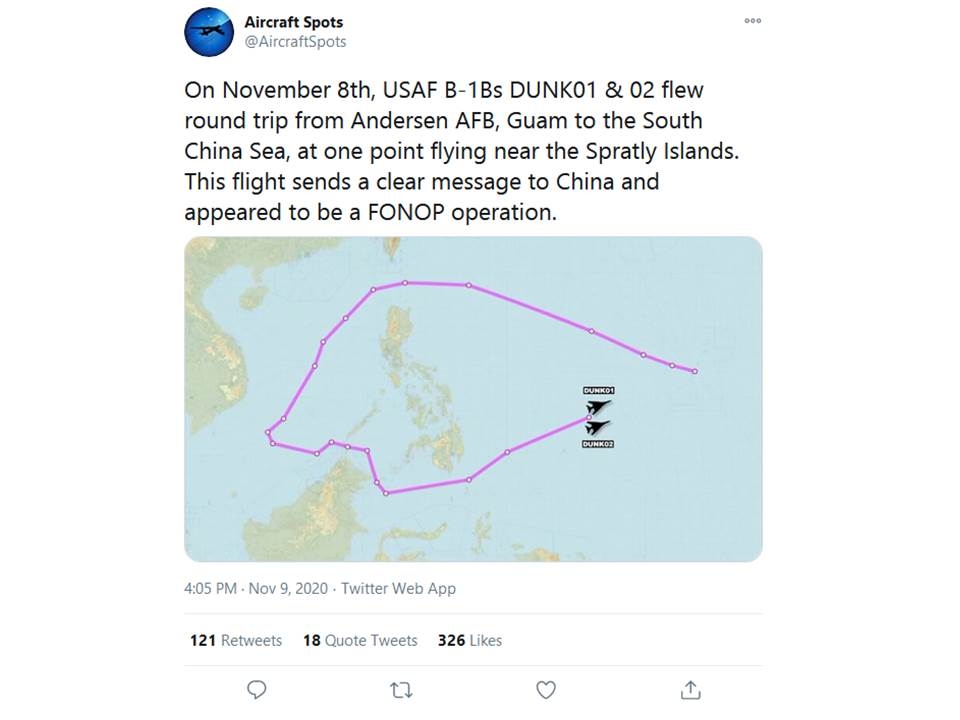Viewport: 960px width, 720px height.
Task: Click the DUNK02 aircraft icon on map
Action: pos(598,427)
